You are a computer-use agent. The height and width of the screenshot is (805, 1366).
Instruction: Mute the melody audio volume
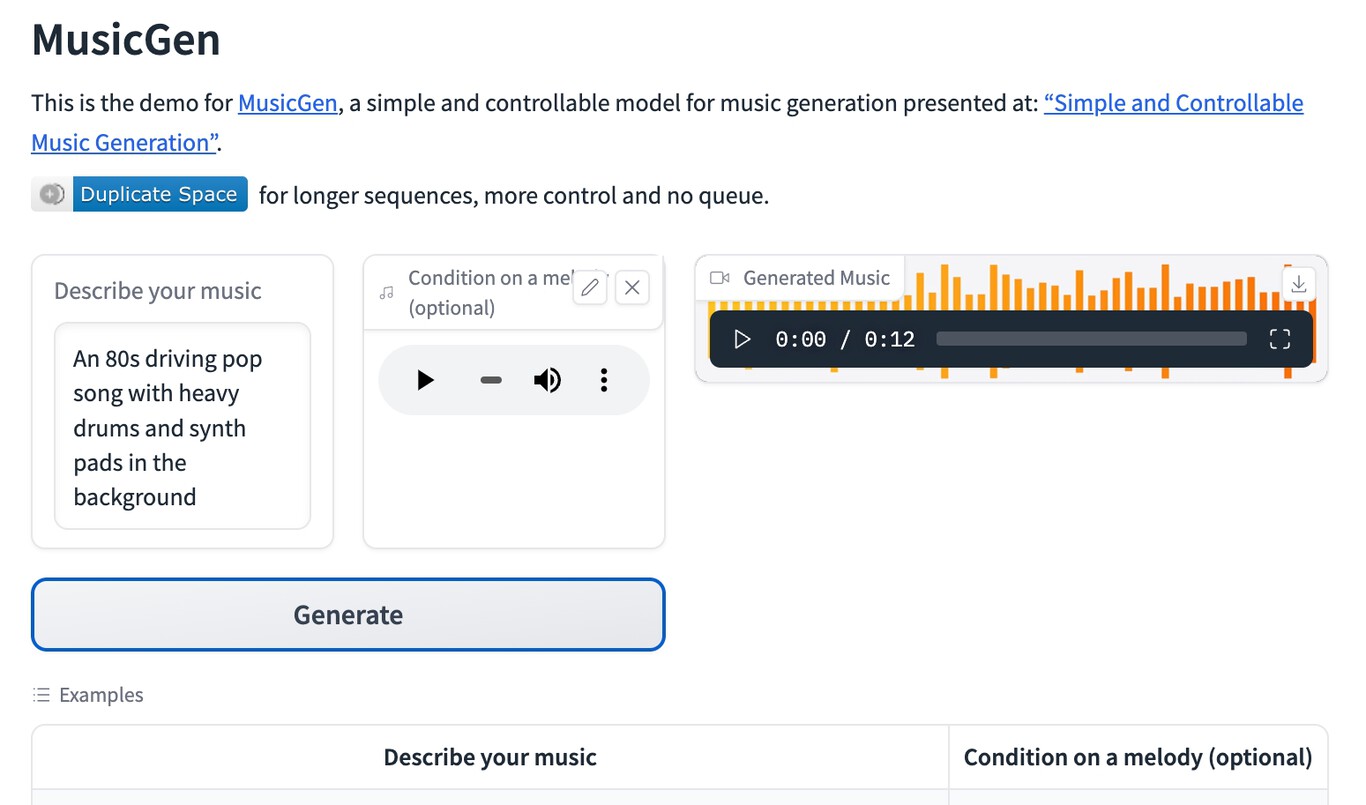[547, 380]
